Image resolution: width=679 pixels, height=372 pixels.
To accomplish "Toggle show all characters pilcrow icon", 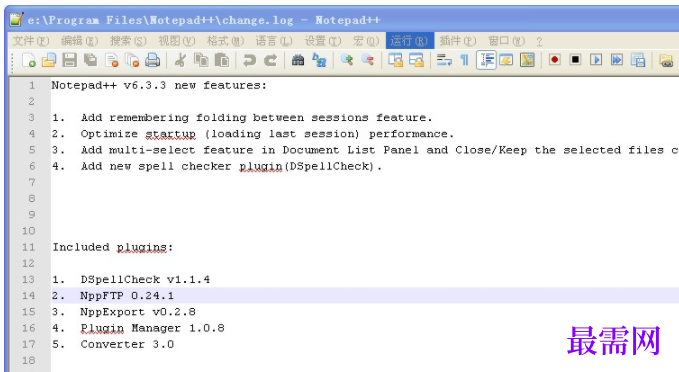I will [x=465, y=60].
